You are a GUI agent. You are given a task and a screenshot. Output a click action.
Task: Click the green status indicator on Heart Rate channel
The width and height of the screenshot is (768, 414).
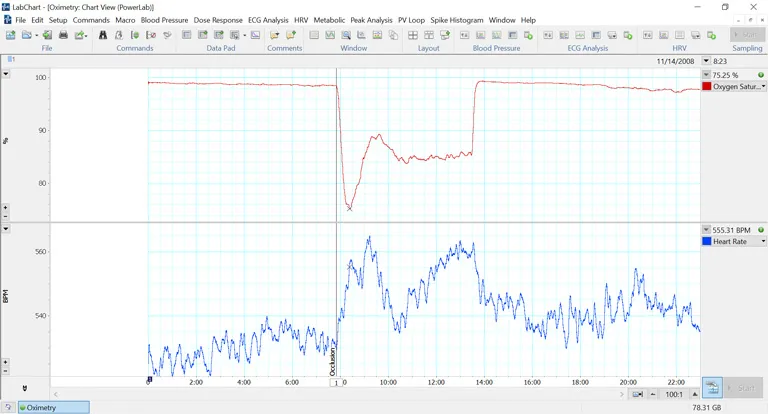[x=761, y=230]
